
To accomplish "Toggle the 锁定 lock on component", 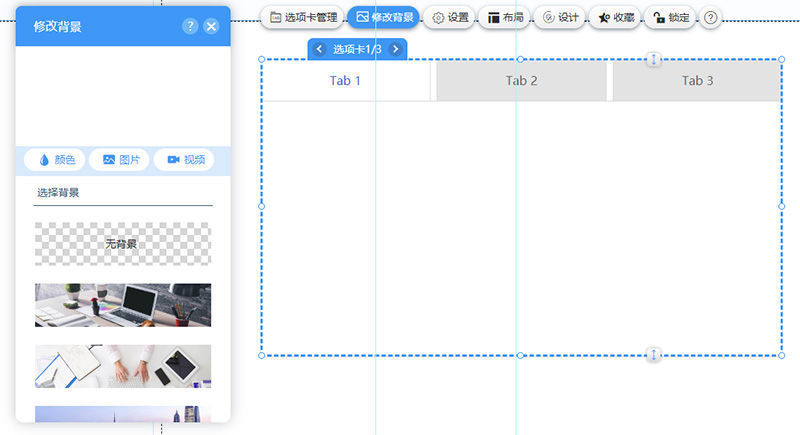I will point(669,17).
